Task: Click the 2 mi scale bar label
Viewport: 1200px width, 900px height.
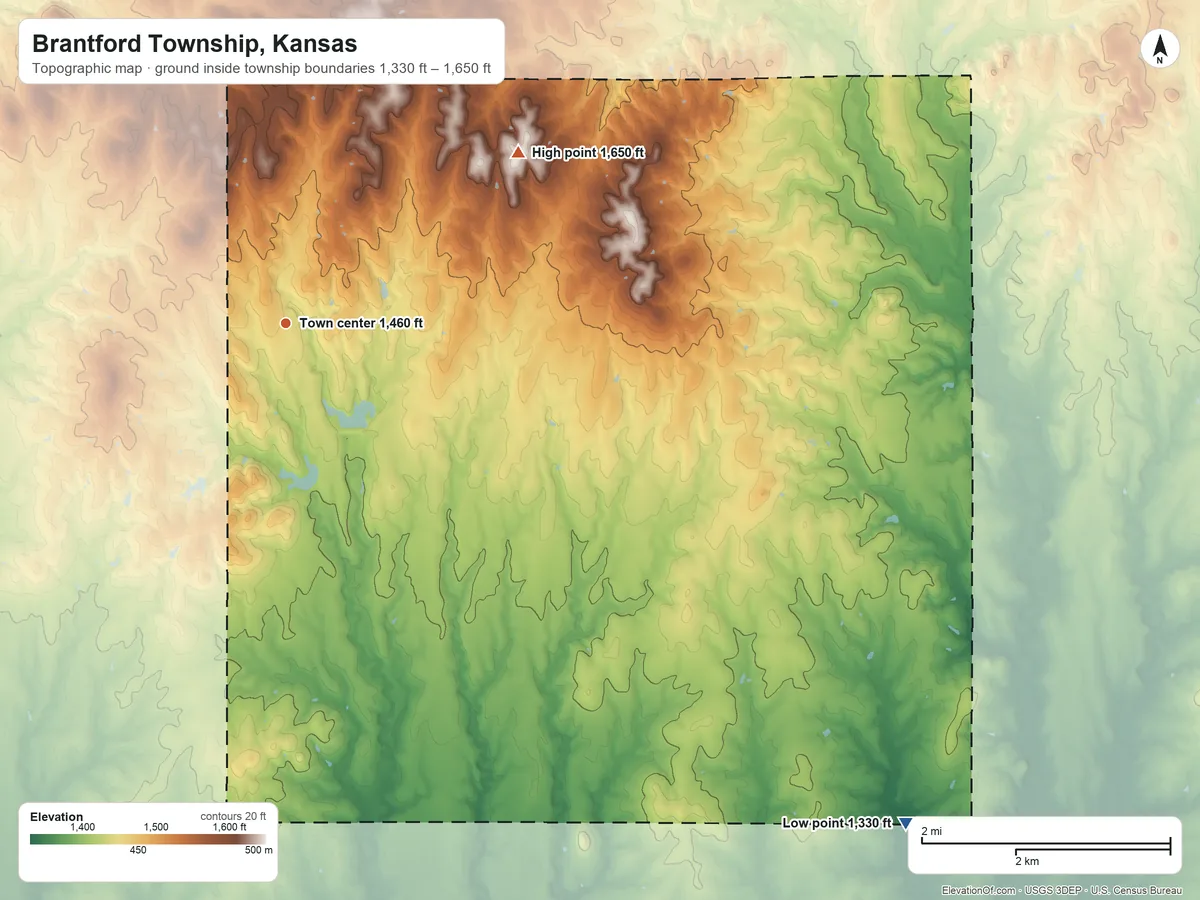Action: [x=931, y=832]
